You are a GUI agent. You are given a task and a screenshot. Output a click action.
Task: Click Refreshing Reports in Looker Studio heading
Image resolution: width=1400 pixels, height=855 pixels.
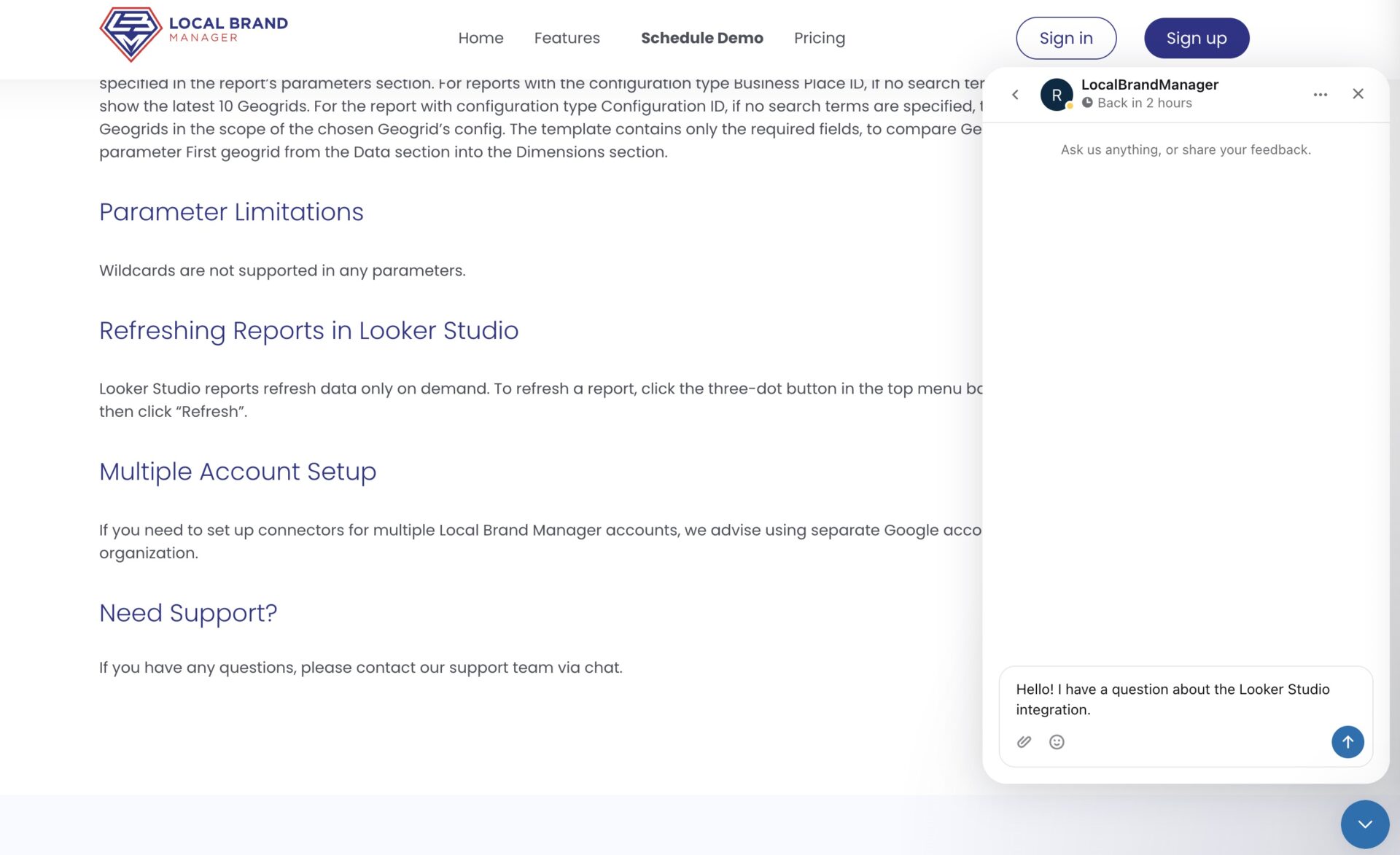tap(308, 331)
